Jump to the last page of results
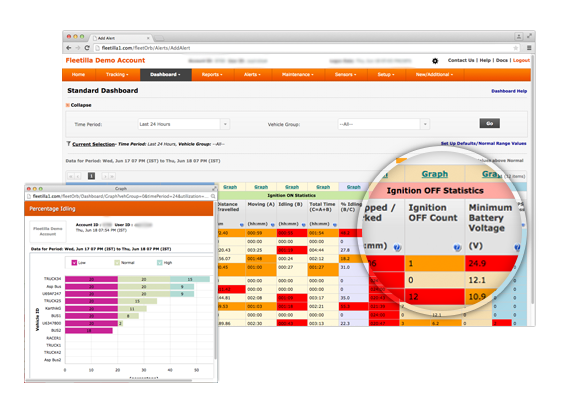This screenshot has height=402, width=564. coord(112,176)
